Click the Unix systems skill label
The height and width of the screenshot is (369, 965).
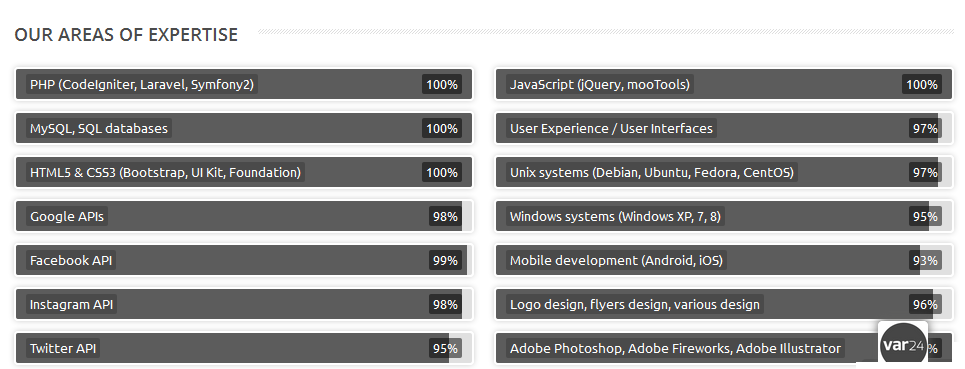652,172
